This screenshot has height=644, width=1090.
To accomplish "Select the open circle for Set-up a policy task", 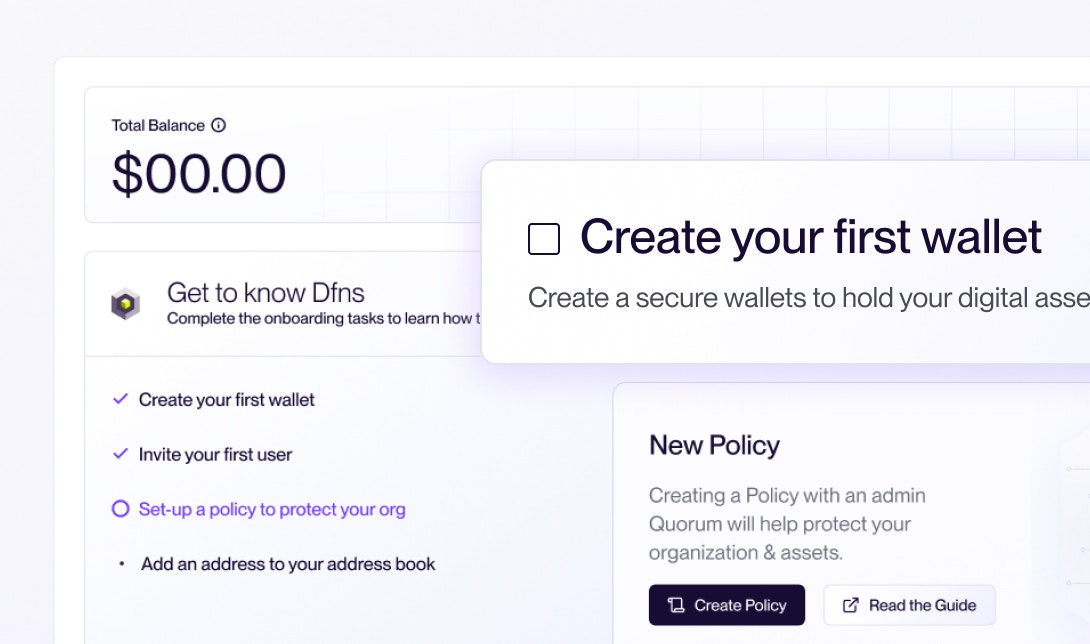I will click(x=119, y=509).
